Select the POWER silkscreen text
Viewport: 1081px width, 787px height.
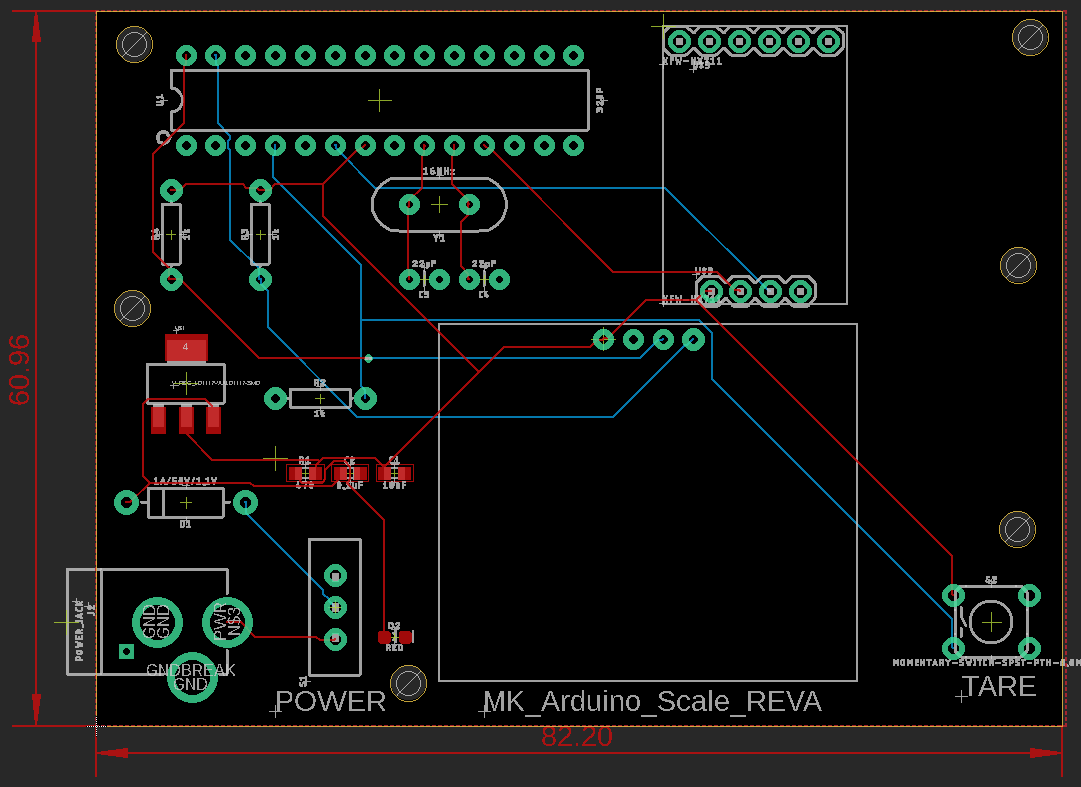click(x=330, y=702)
